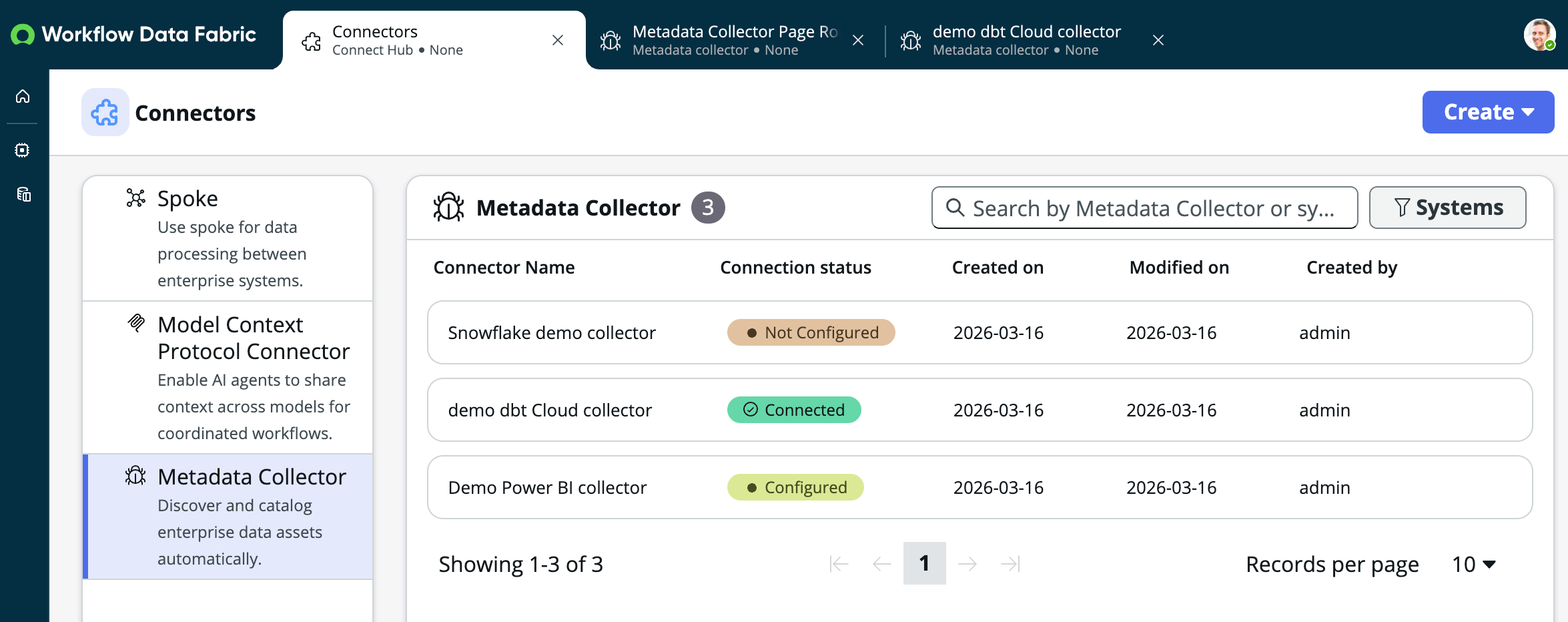Click the Connected status badge

point(794,410)
